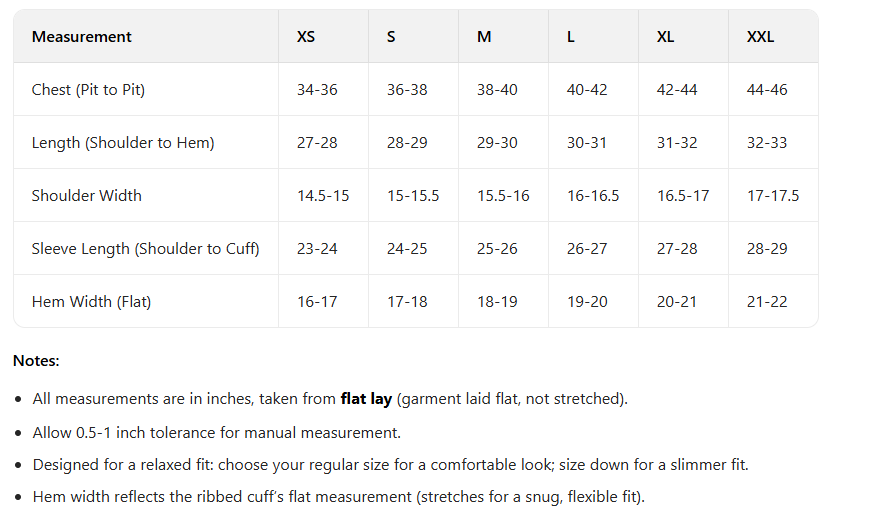The height and width of the screenshot is (516, 891).
Task: Click the bold "flat lay" text
Action: [x=366, y=399]
